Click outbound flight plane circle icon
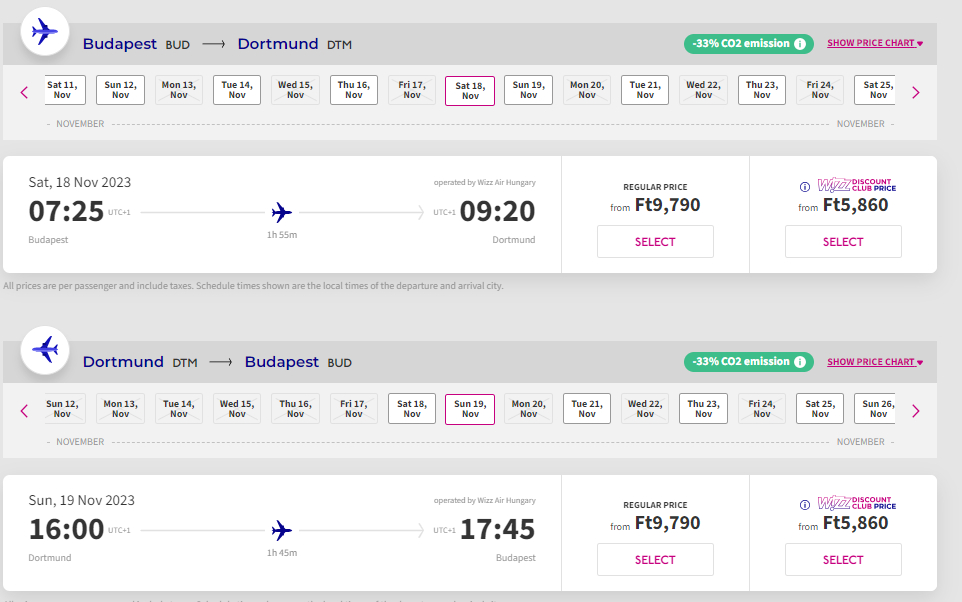962x602 pixels. pos(45,31)
